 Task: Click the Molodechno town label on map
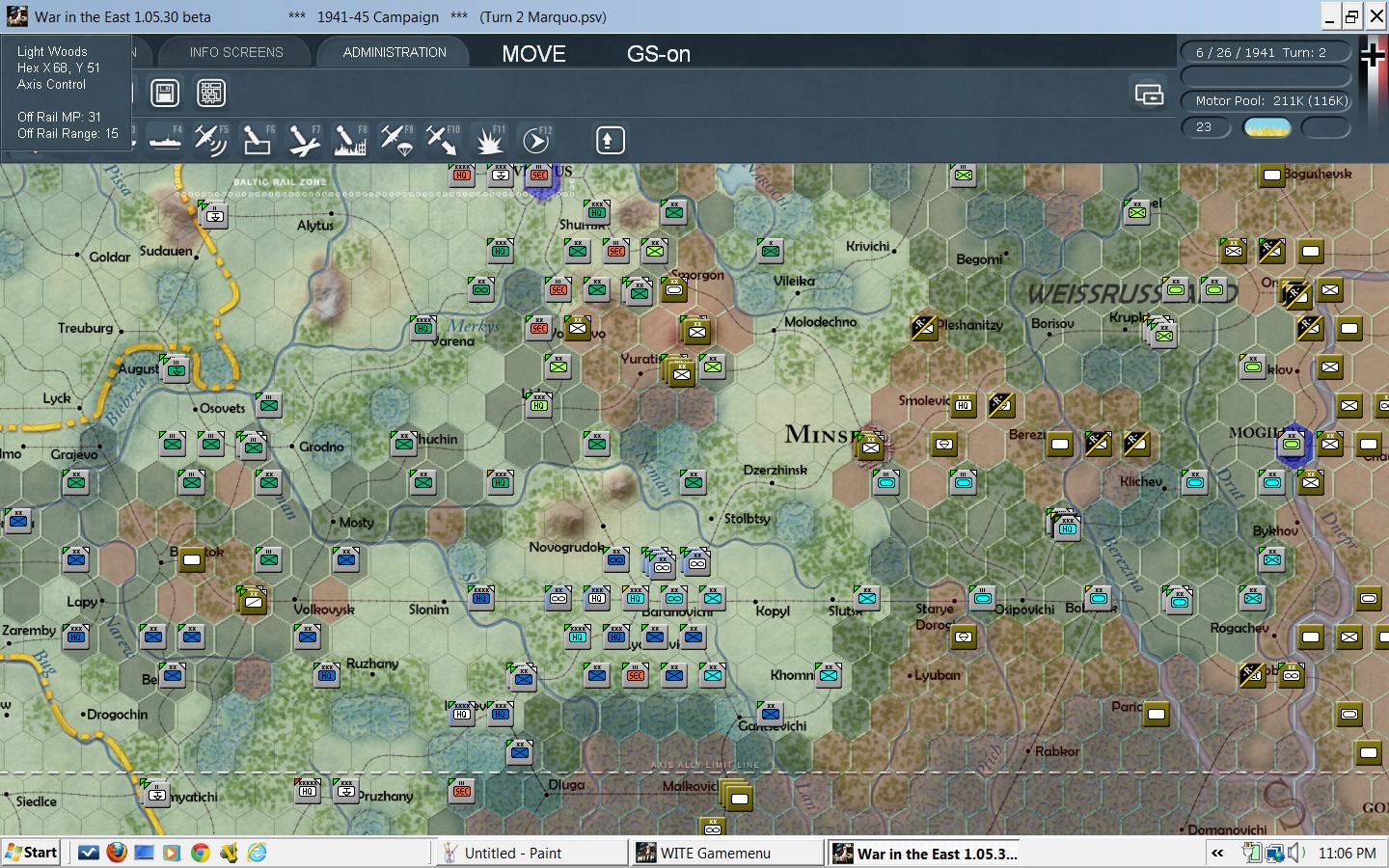[x=820, y=322]
